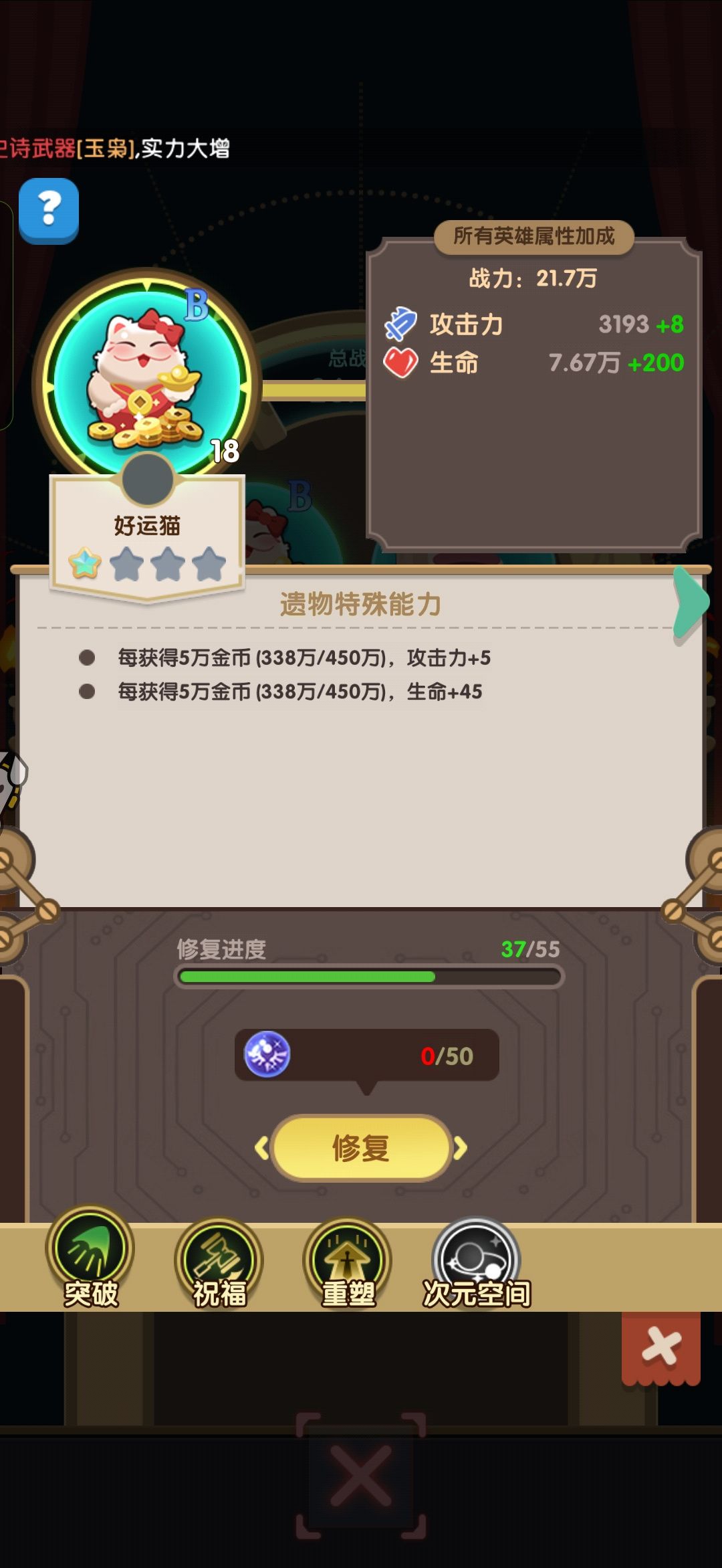Open the 祝福 blessing hammer icon
Image resolution: width=722 pixels, height=1568 pixels.
[219, 1263]
